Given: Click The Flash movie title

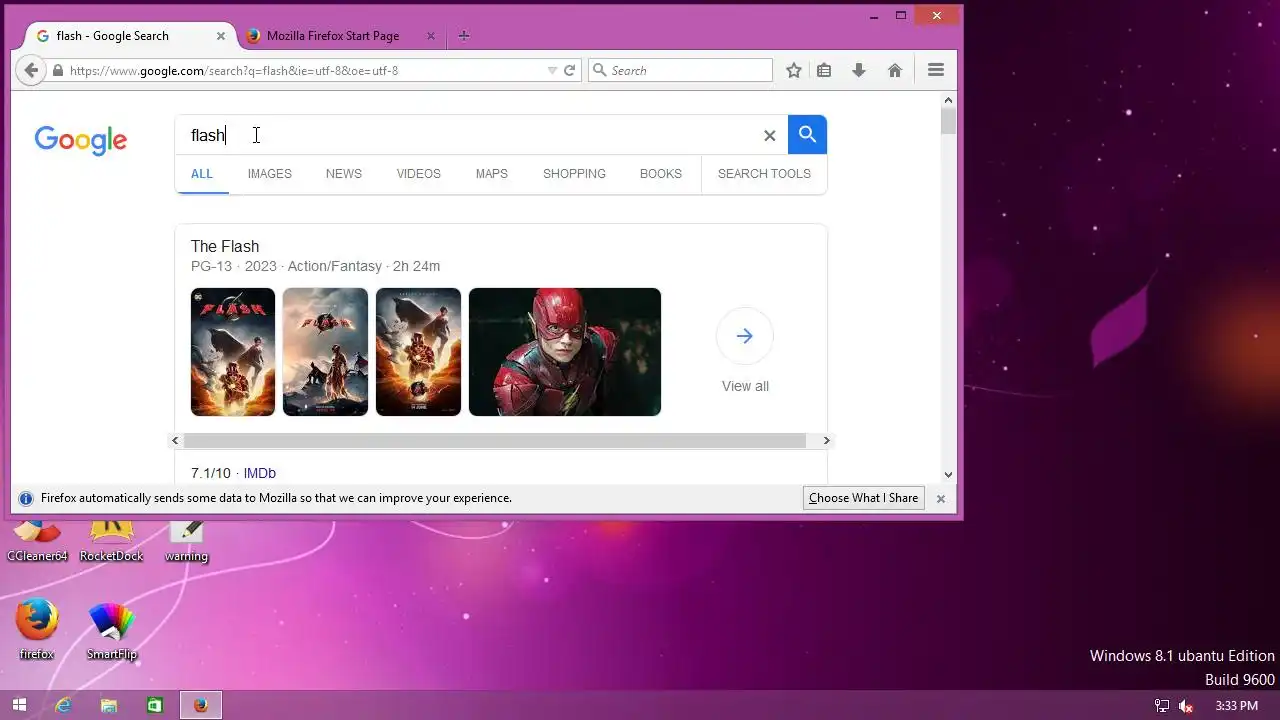Looking at the screenshot, I should pos(225,246).
